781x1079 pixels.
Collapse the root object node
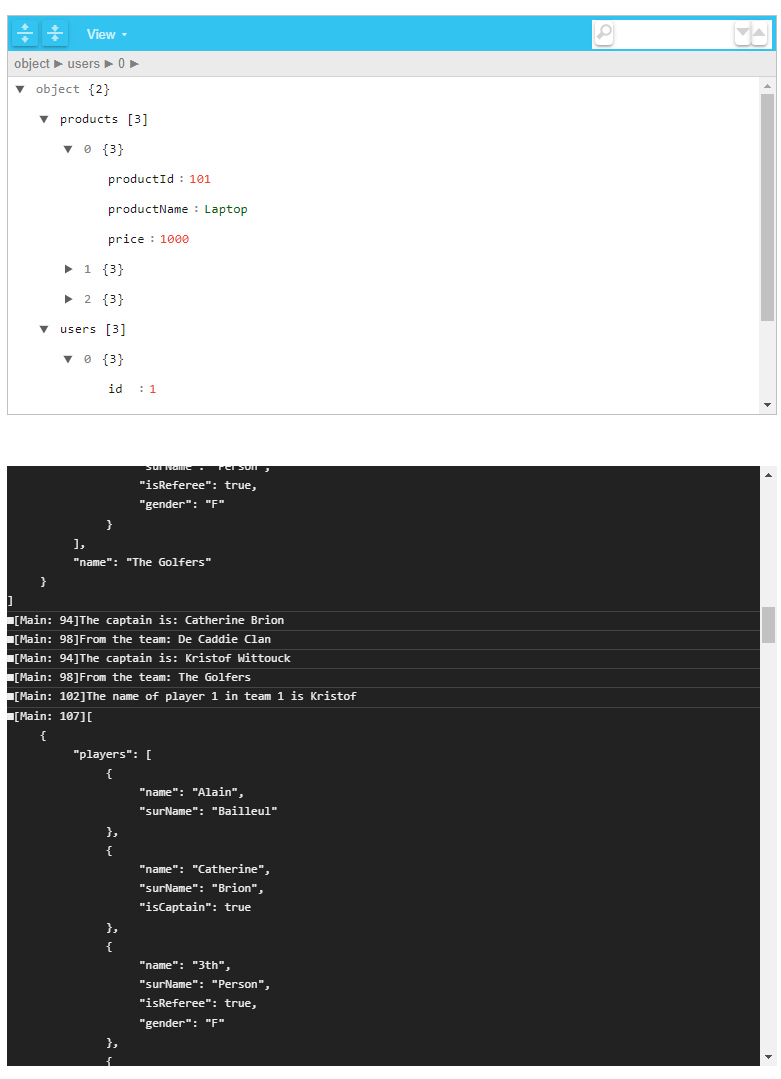click(x=20, y=89)
